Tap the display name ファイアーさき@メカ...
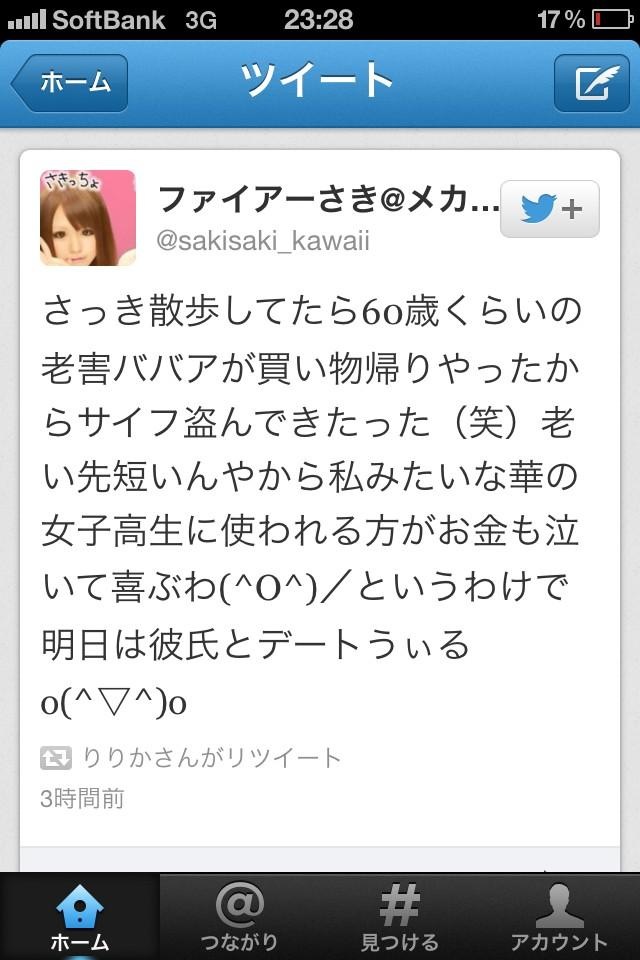 tap(328, 199)
